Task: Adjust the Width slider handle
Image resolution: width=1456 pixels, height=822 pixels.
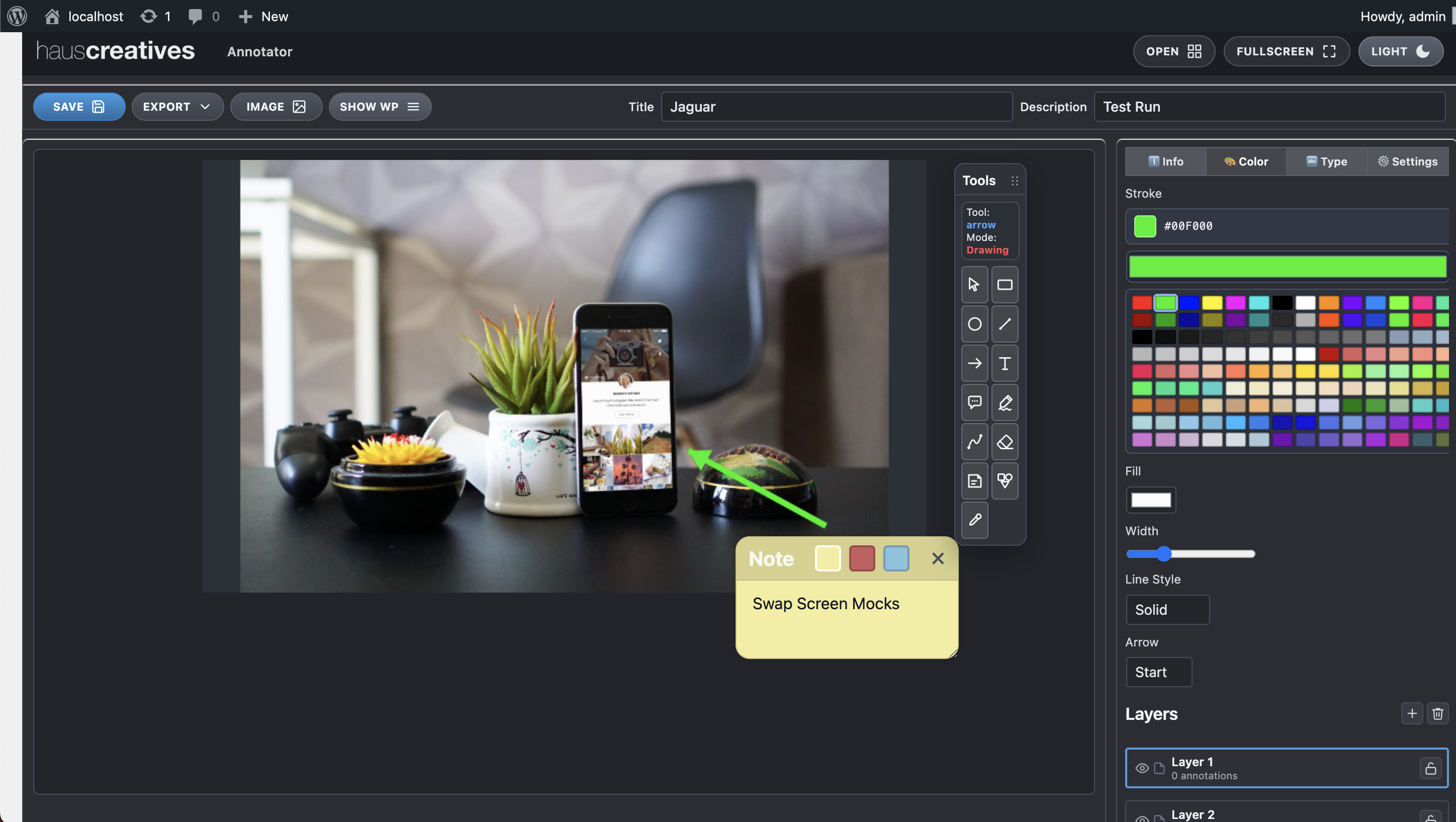Action: [1163, 554]
